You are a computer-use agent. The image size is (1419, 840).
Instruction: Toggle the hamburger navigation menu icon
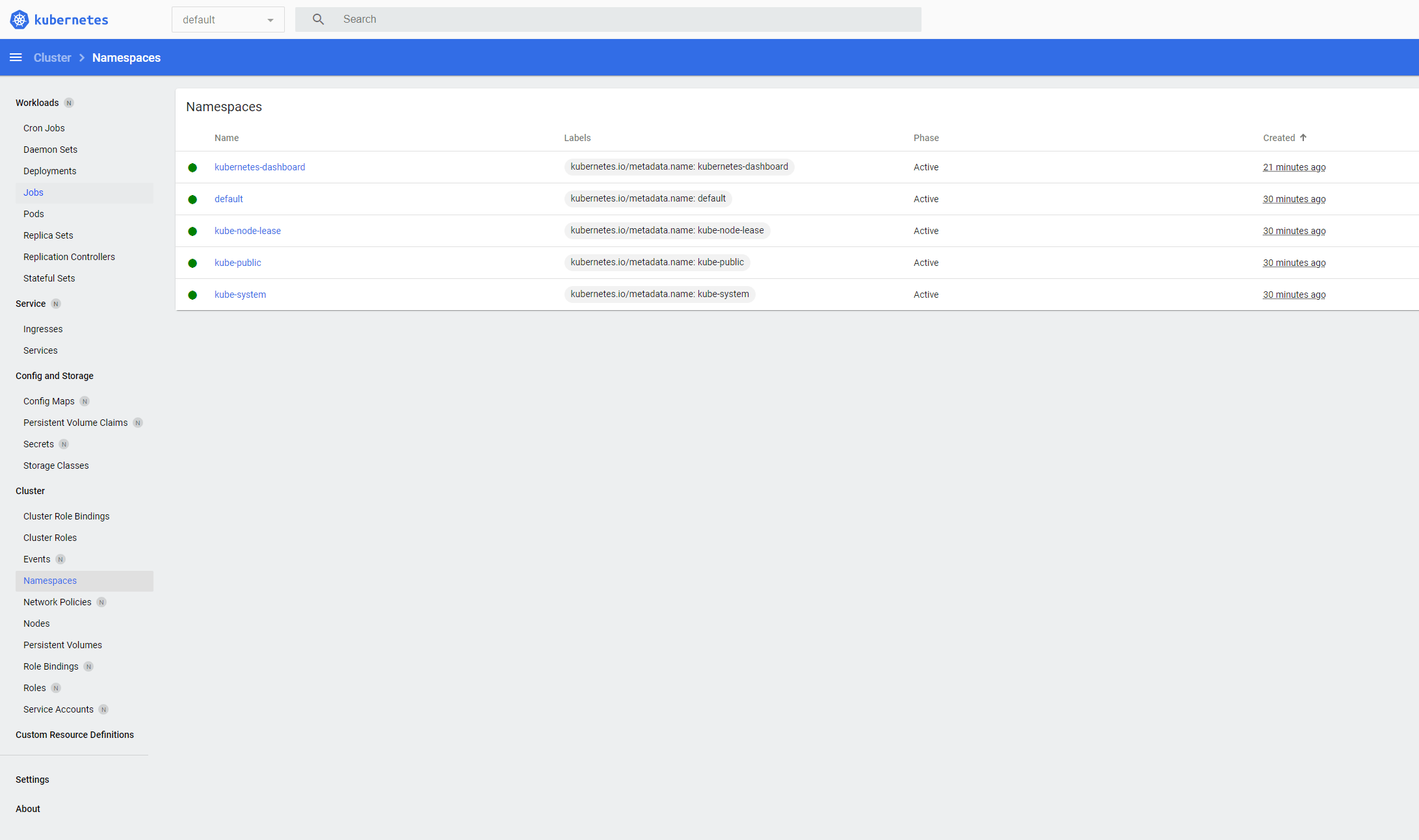pyautogui.click(x=16, y=58)
